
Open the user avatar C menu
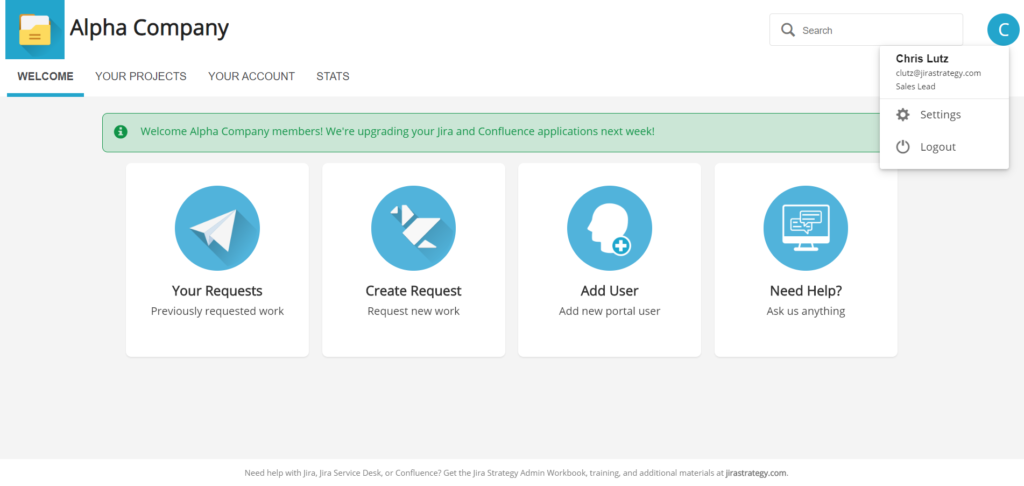click(x=1003, y=29)
